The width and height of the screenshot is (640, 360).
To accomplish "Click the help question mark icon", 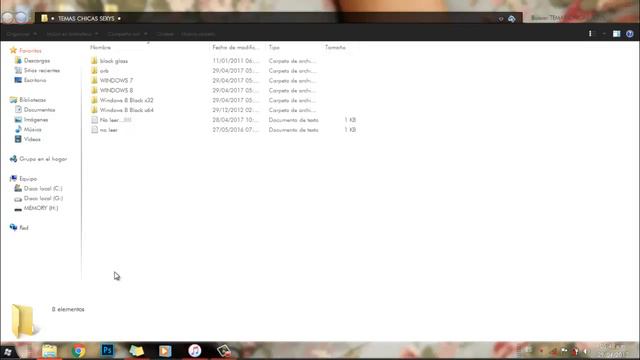I will tap(630, 34).
